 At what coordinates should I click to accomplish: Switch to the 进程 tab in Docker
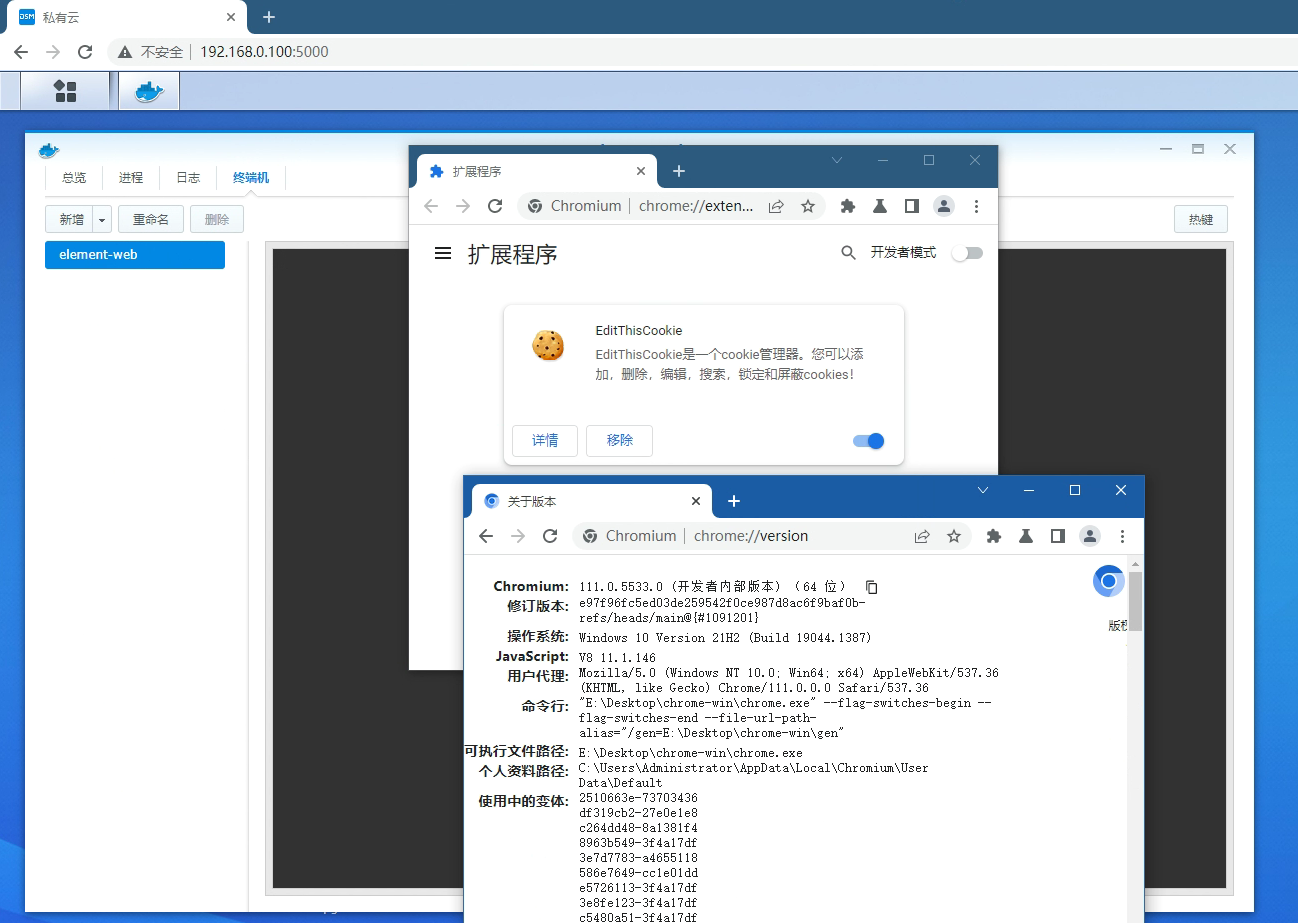tap(131, 178)
